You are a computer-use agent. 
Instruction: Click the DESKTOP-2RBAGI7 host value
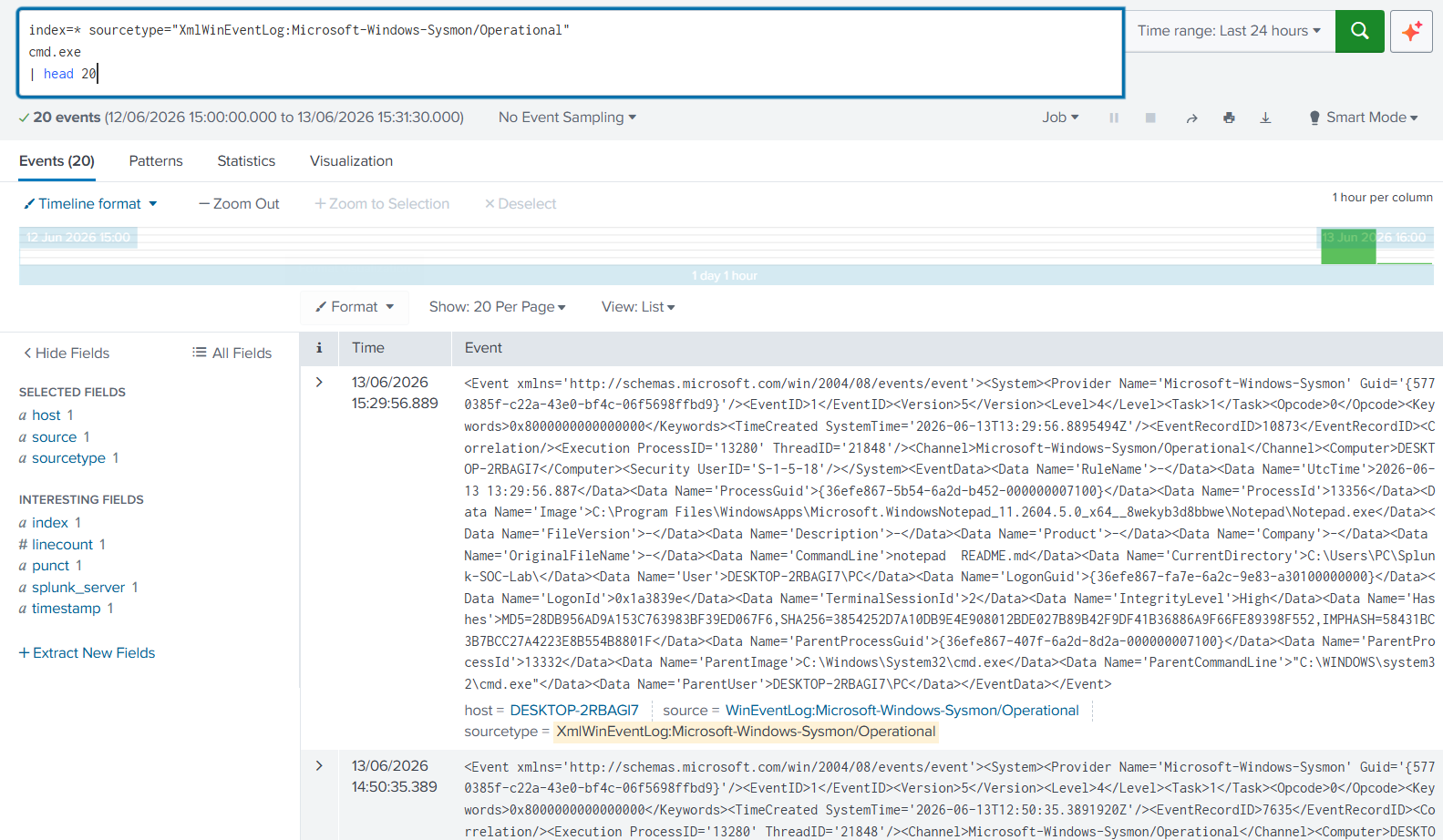[x=574, y=711]
